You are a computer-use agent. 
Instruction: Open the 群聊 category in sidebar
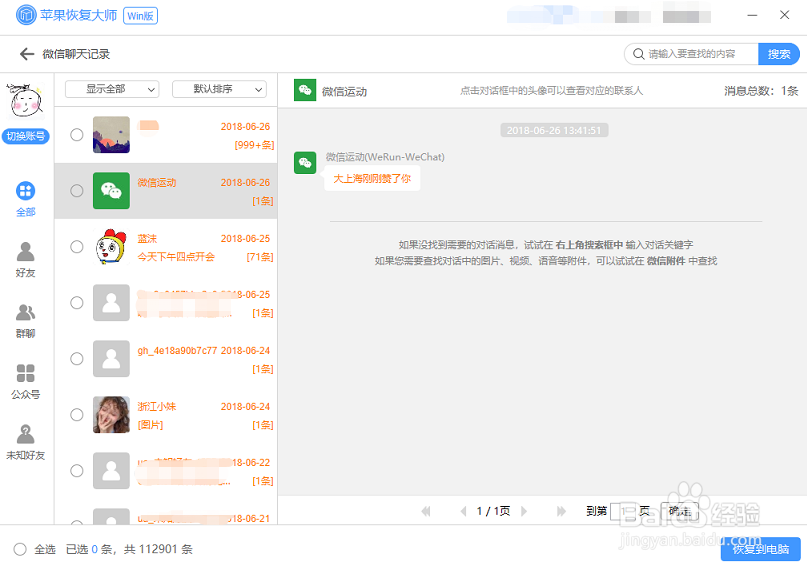[x=25, y=321]
